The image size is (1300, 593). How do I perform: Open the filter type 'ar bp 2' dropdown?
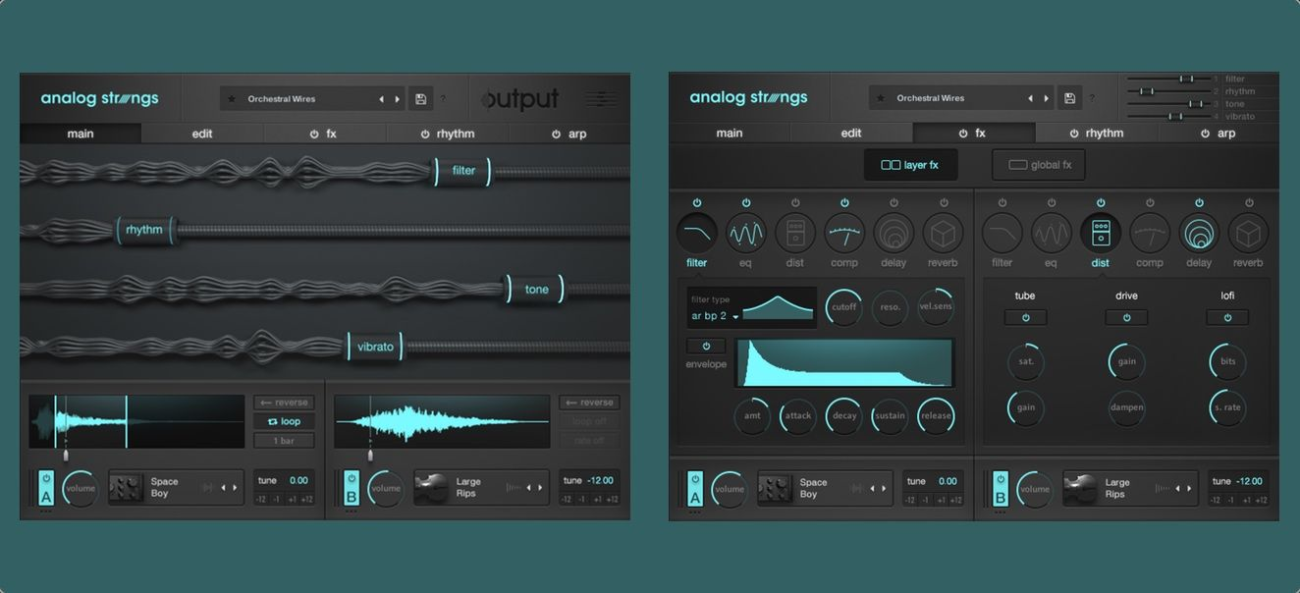[715, 316]
